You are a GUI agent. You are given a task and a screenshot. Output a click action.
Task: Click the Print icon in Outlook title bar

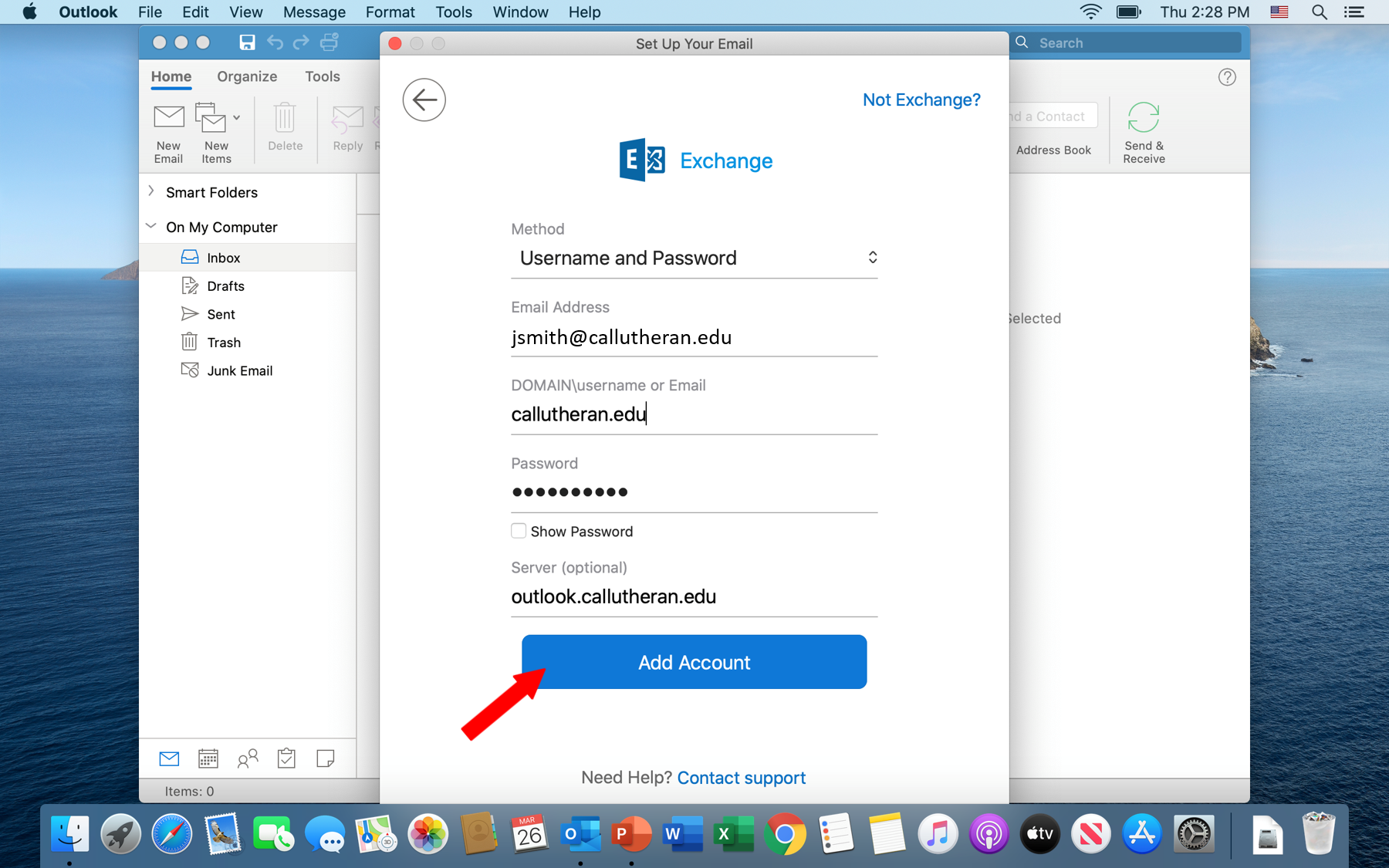[330, 42]
